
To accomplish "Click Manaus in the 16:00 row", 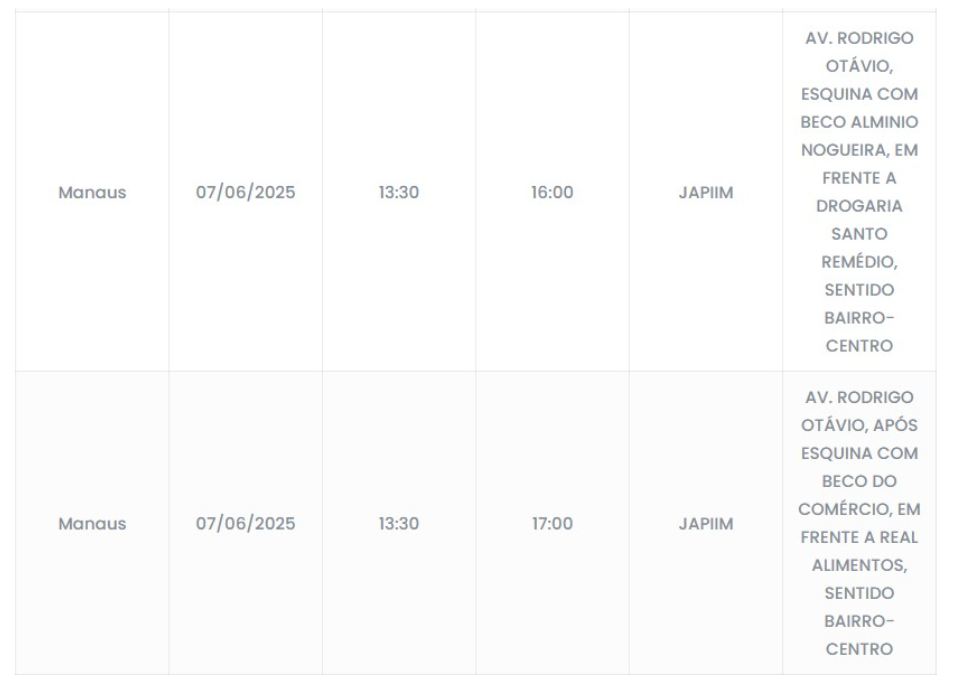I will (92, 192).
